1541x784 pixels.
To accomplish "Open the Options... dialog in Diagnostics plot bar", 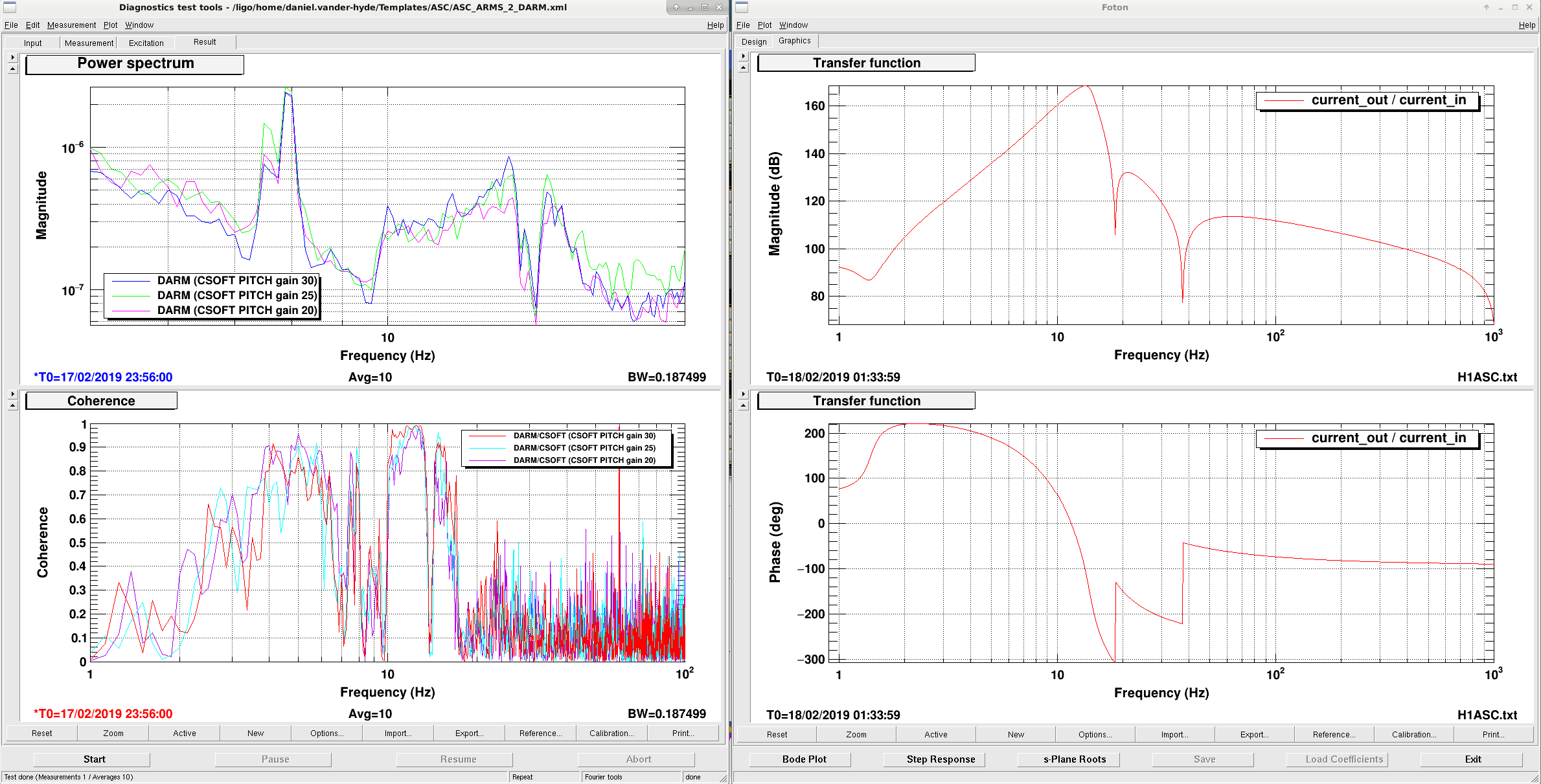I will tap(326, 733).
